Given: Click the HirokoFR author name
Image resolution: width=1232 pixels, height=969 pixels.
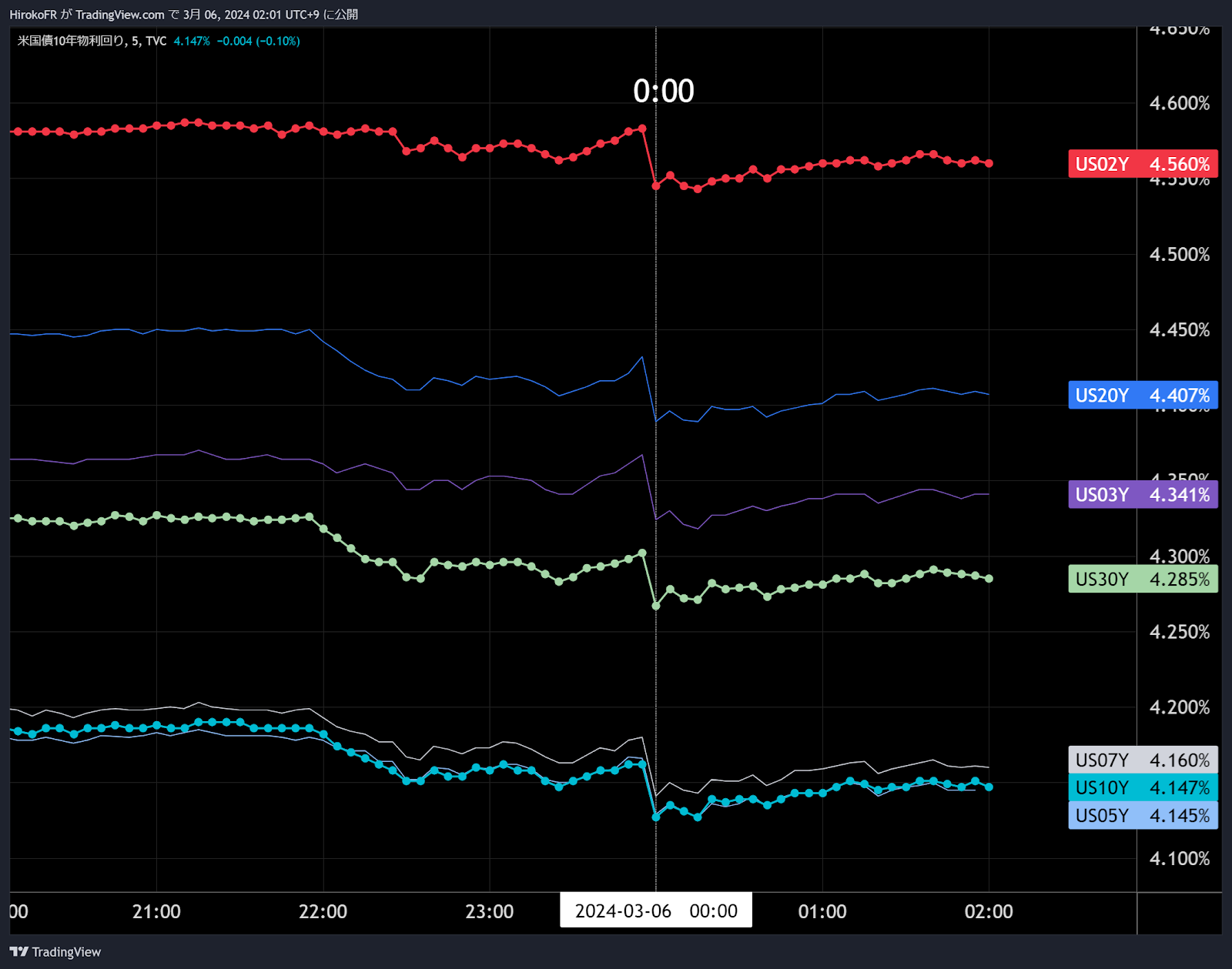Looking at the screenshot, I should [x=33, y=15].
